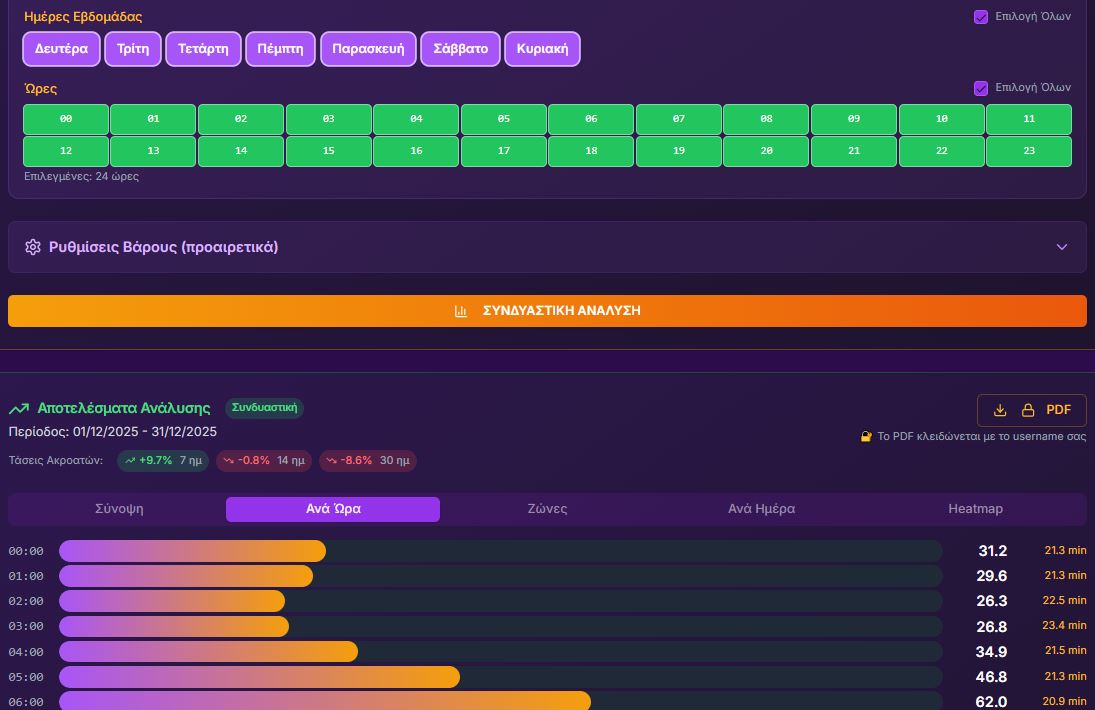Image resolution: width=1095 pixels, height=710 pixels.
Task: Click the Συνδυαστική badge
Action: pos(264,408)
